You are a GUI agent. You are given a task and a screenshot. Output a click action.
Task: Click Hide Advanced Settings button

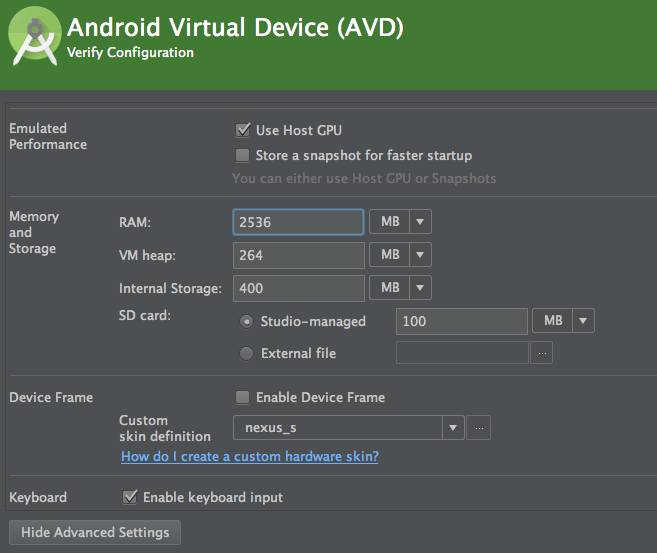[95, 532]
